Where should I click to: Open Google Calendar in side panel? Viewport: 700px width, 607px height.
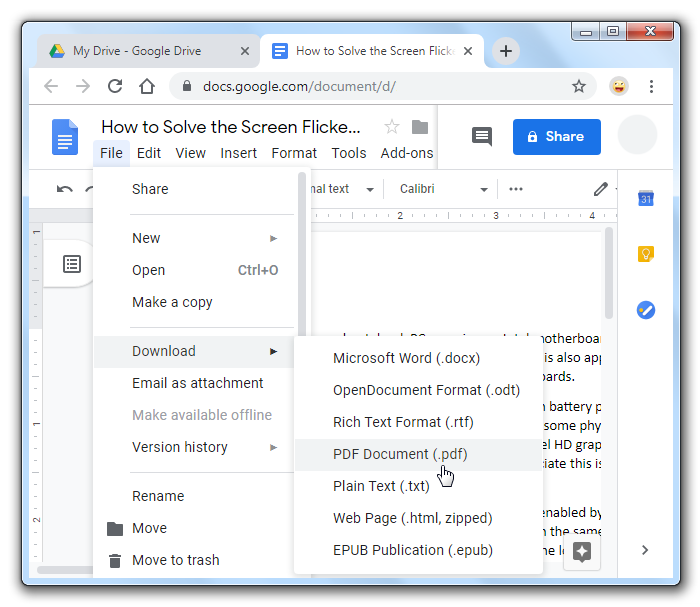[646, 198]
